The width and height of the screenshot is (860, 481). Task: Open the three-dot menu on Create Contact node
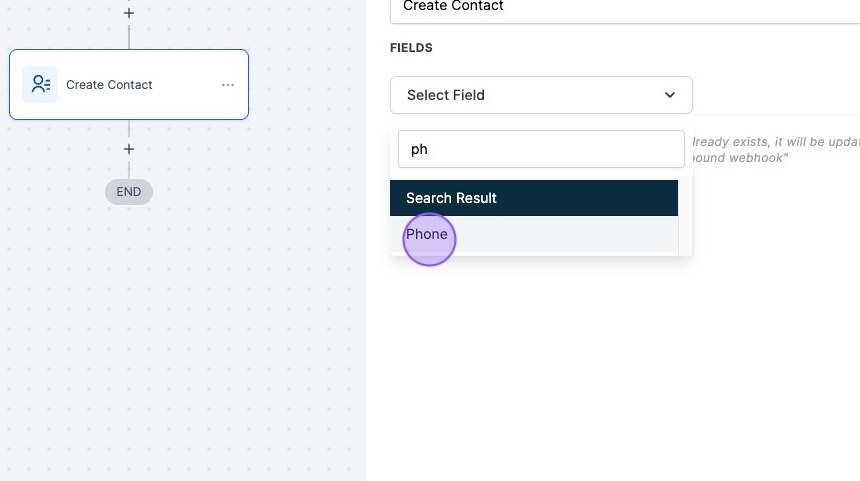(228, 85)
